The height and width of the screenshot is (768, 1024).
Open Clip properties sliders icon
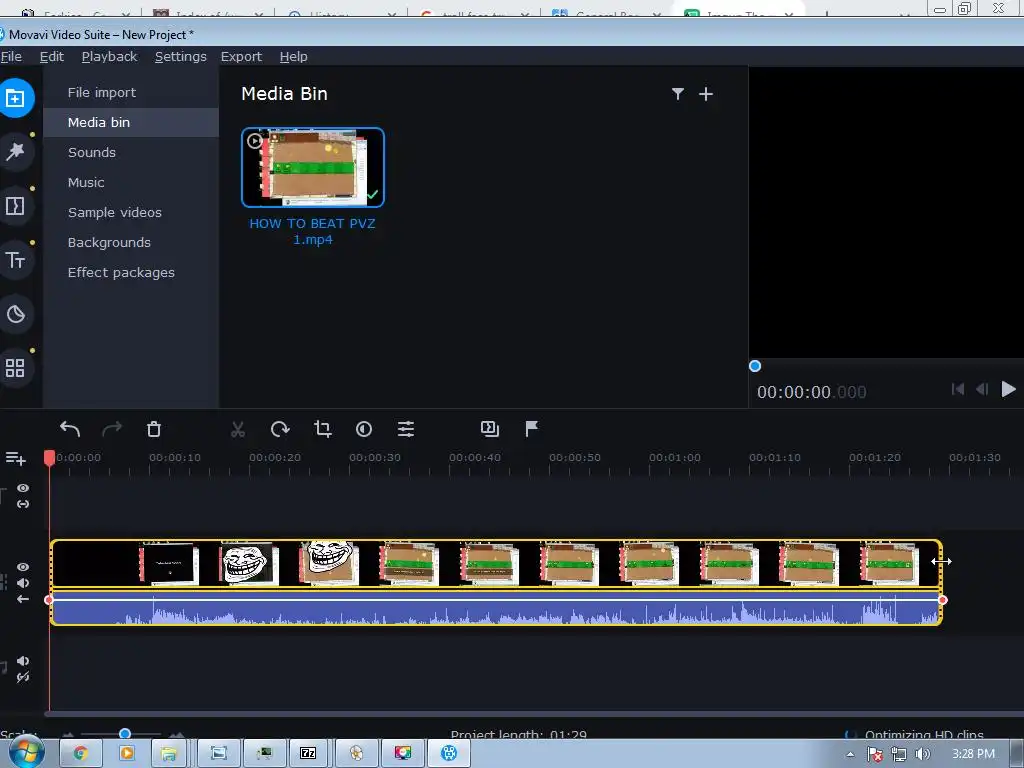406,429
